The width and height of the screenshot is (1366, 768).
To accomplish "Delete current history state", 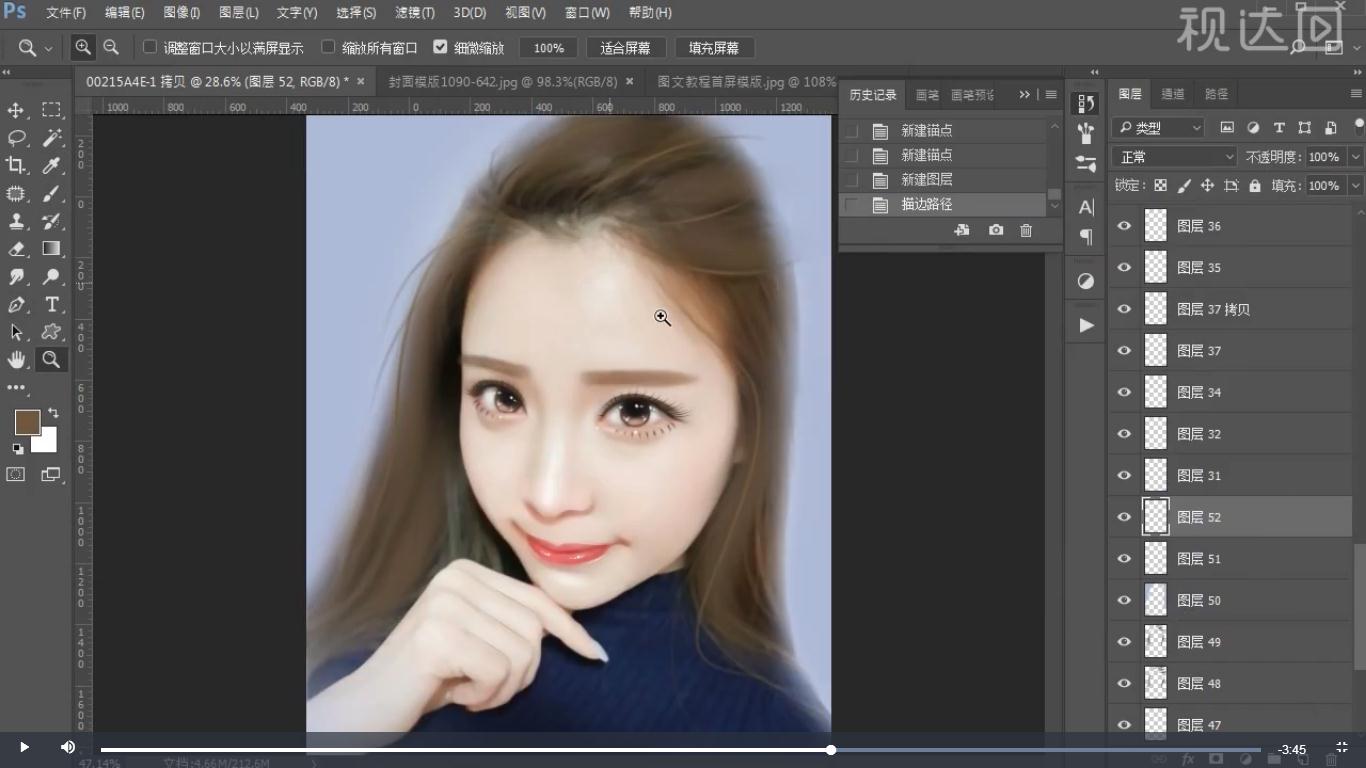I will click(x=1026, y=230).
